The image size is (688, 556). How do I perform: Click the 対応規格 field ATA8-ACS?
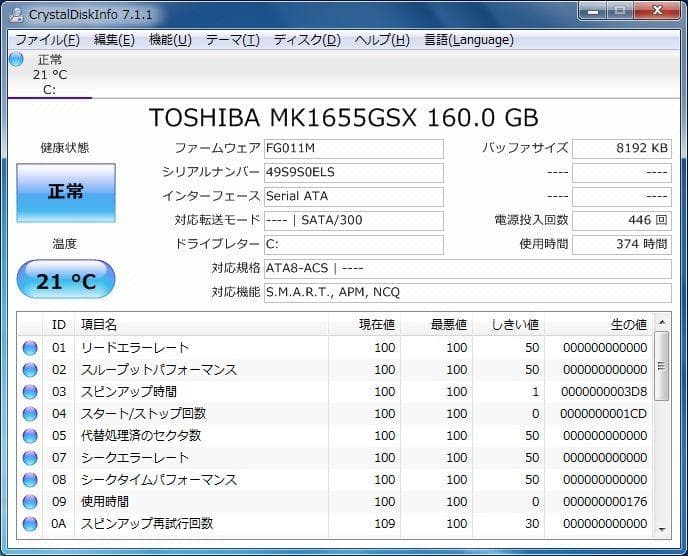point(468,269)
